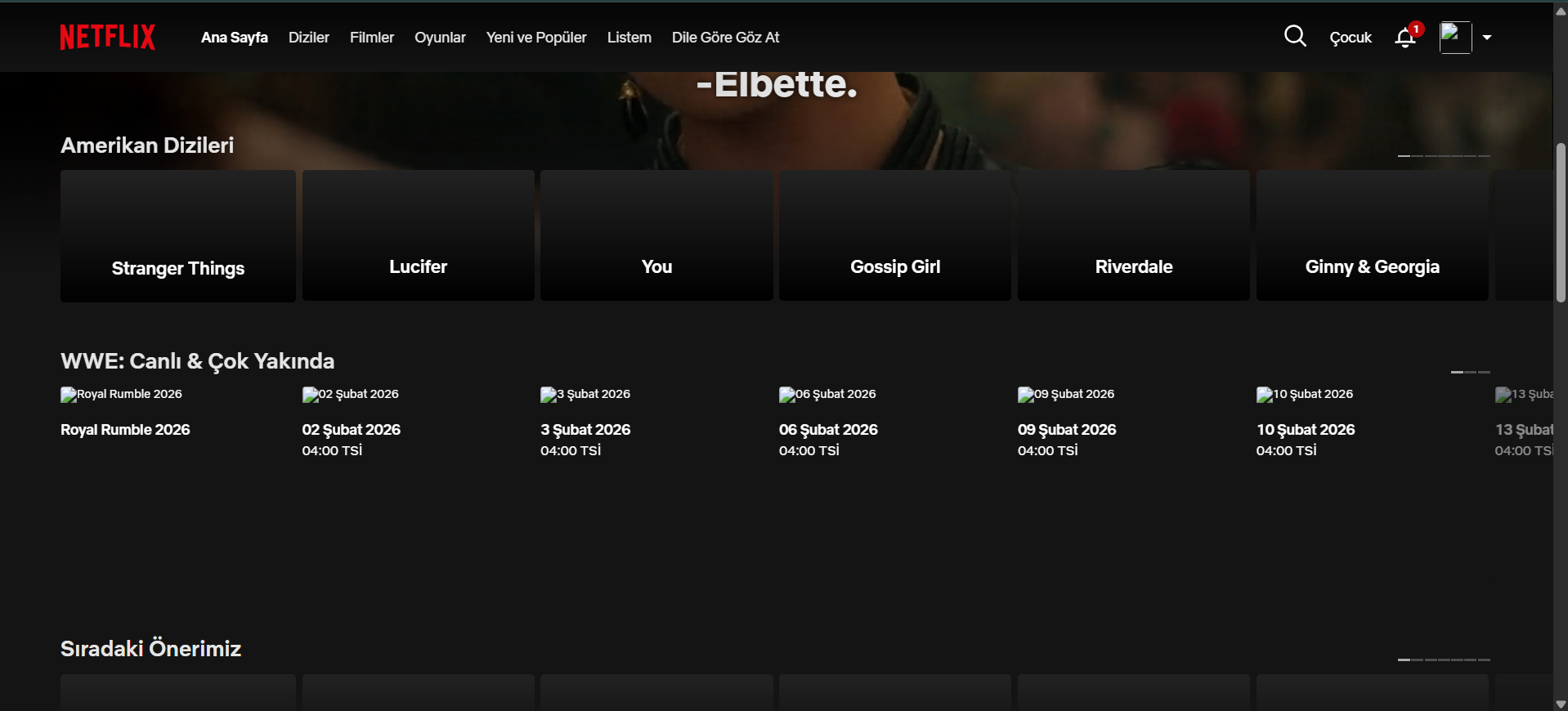Open the notifications bell
1568x711 pixels.
pyautogui.click(x=1405, y=38)
